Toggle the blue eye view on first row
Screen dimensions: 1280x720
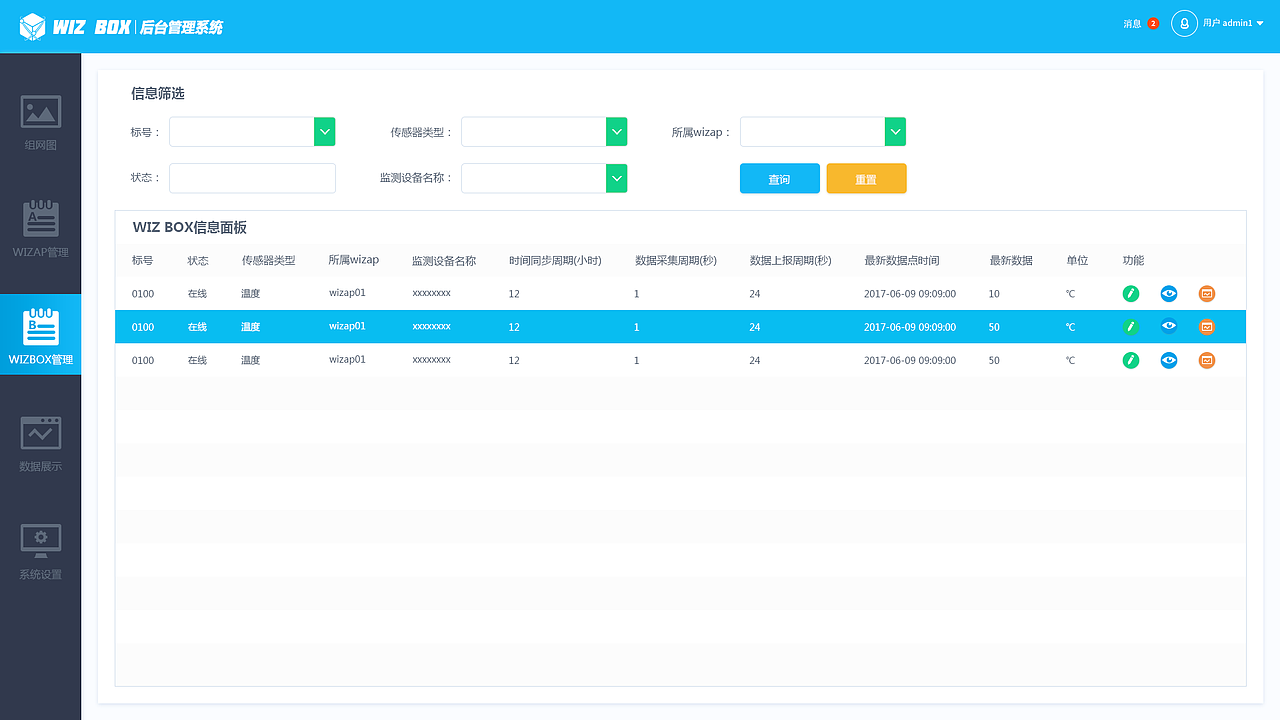(1168, 293)
